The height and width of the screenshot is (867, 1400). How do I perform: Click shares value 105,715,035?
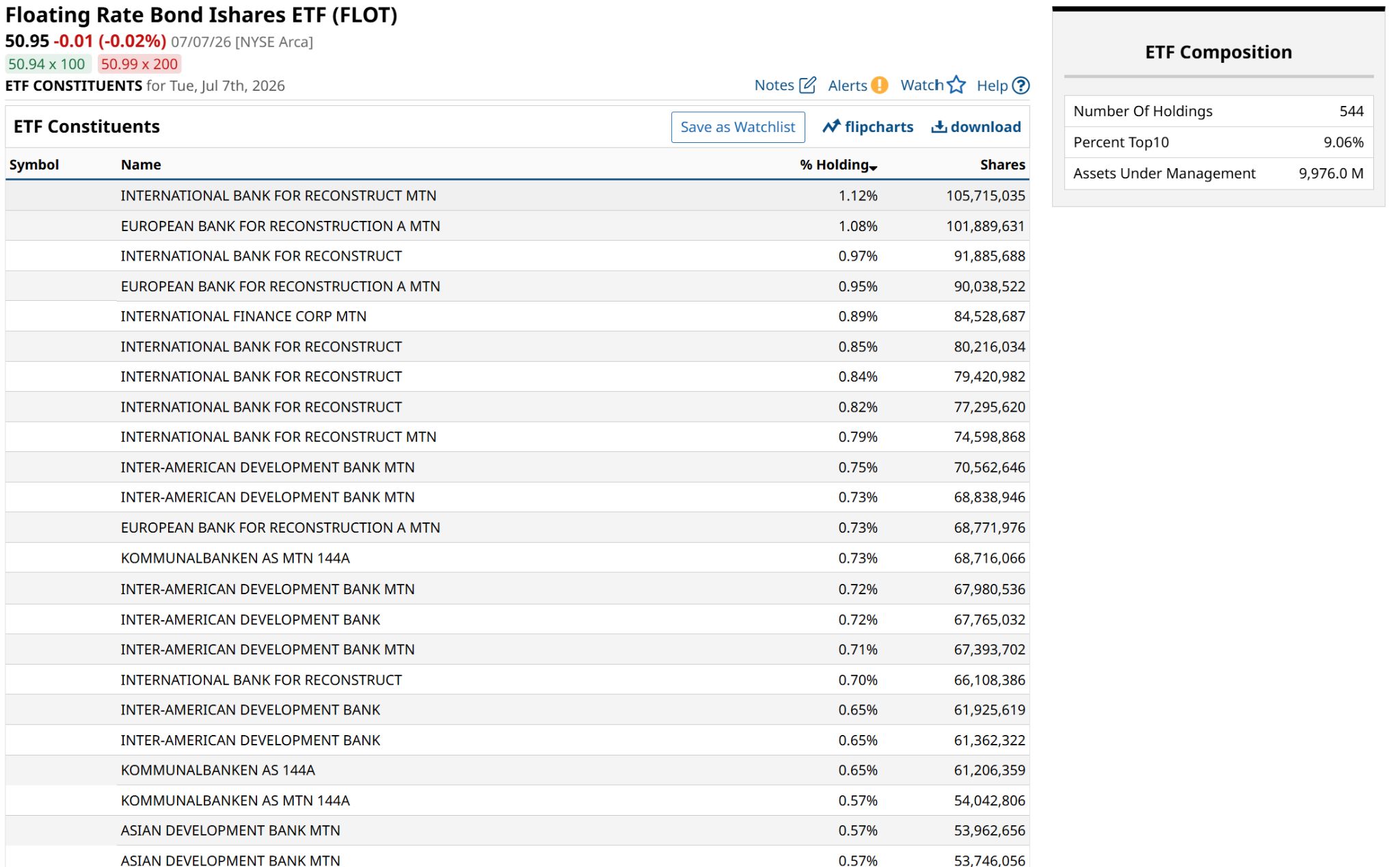click(x=986, y=196)
